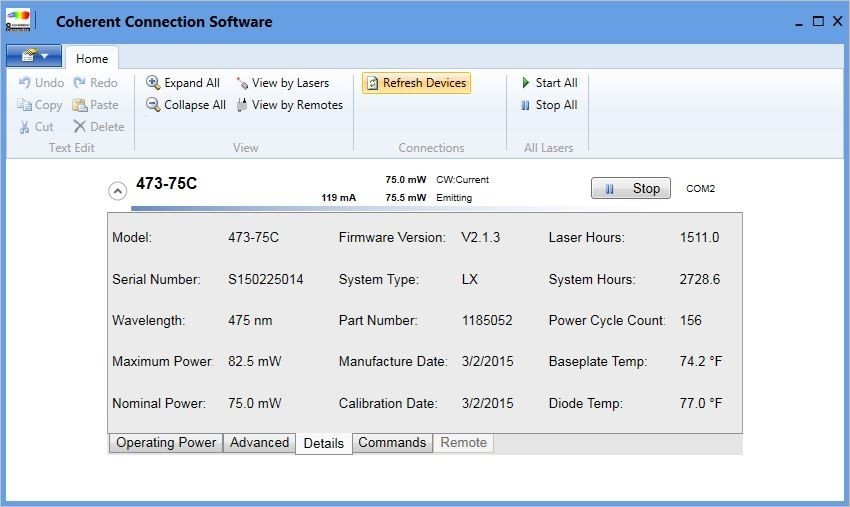850x507 pixels.
Task: Click the 75.5 mW measured power
Action: pyautogui.click(x=405, y=198)
